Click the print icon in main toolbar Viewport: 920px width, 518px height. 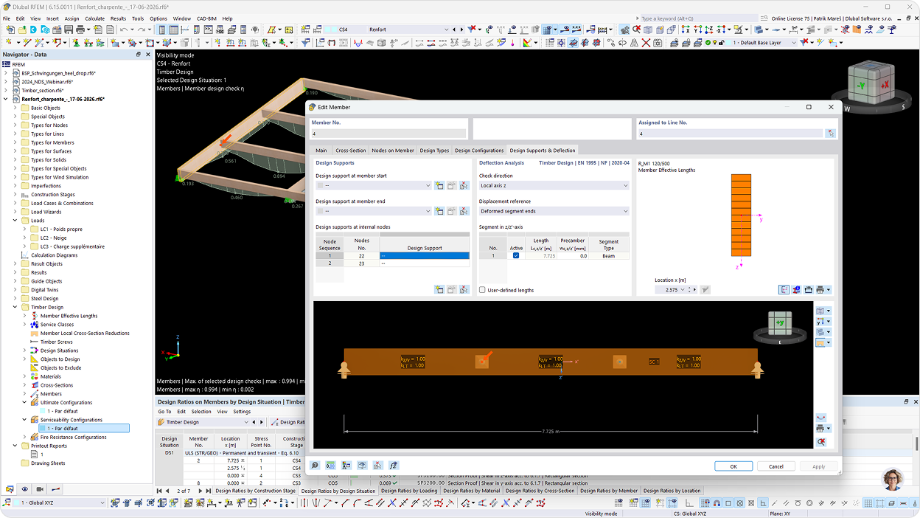click(x=80, y=29)
